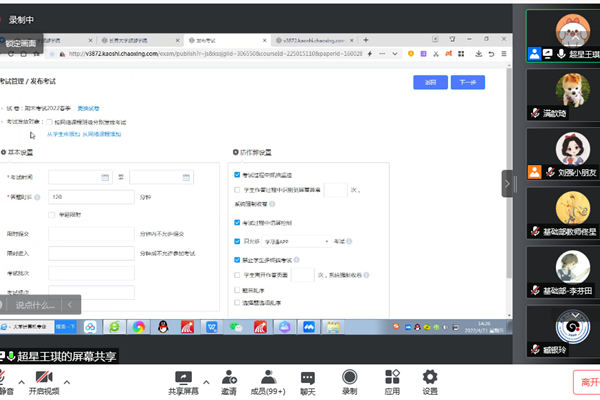Click the blue 返回 back button

coord(429,83)
